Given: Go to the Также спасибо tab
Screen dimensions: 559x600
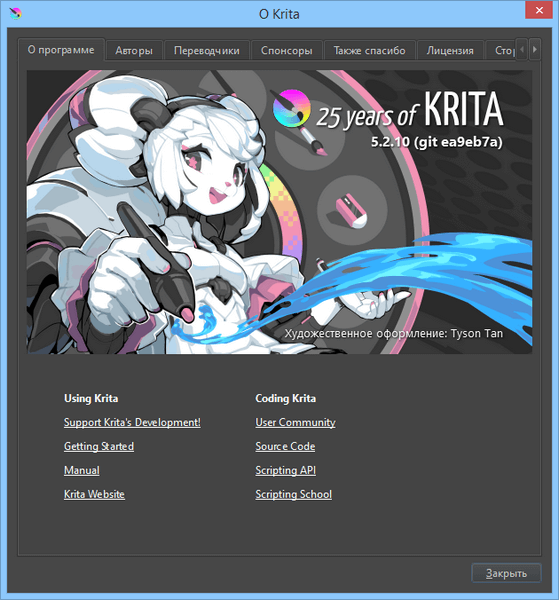Looking at the screenshot, I should pyautogui.click(x=370, y=51).
